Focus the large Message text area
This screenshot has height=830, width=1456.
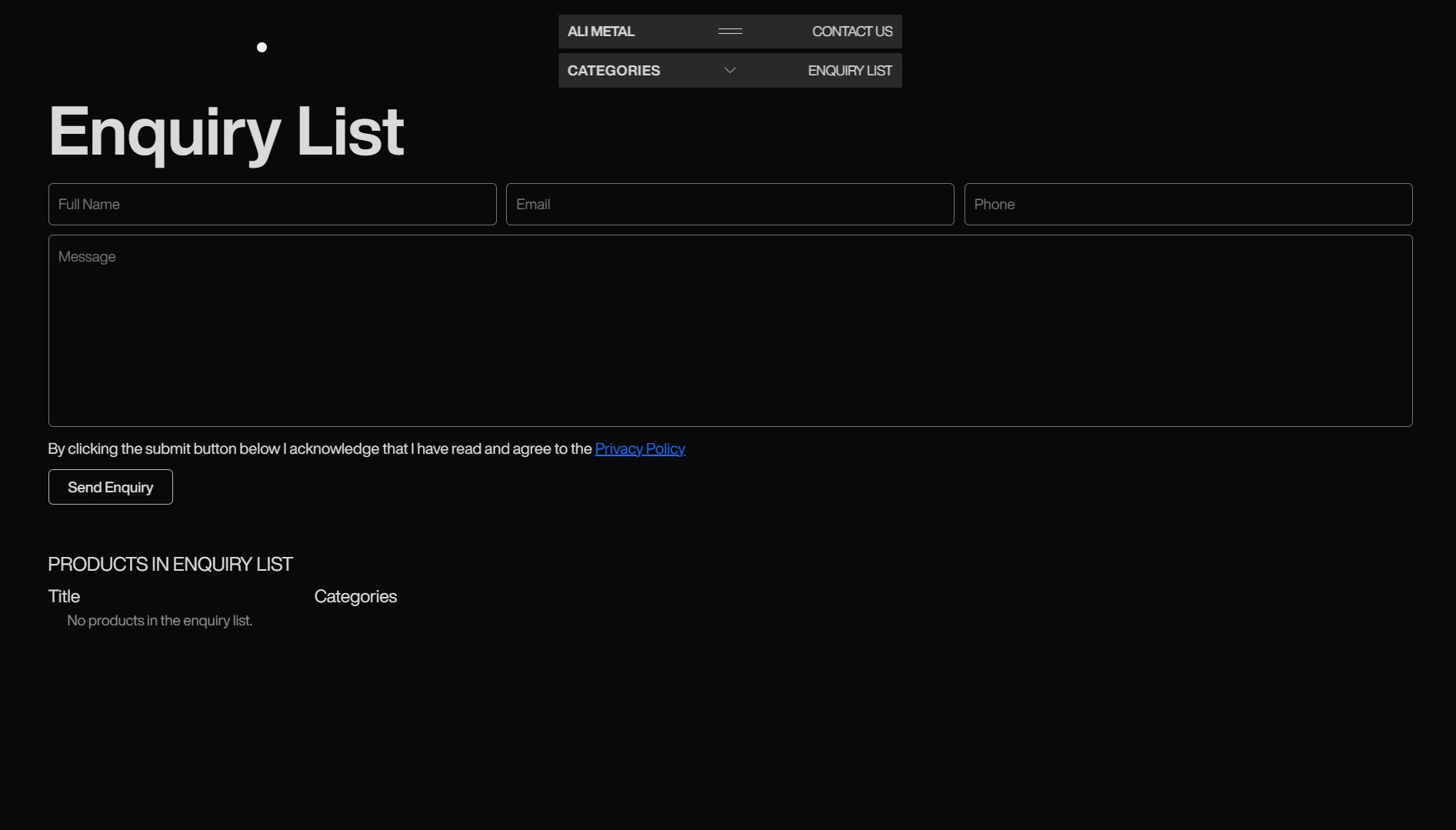click(x=729, y=338)
